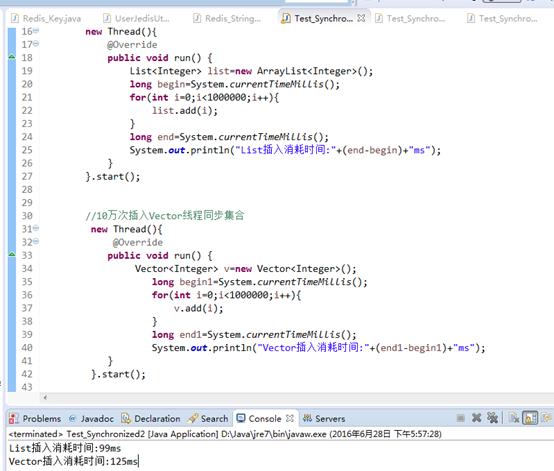This screenshot has width=554, height=471.
Task: Click override marker at line 33
Action: click(x=12, y=254)
